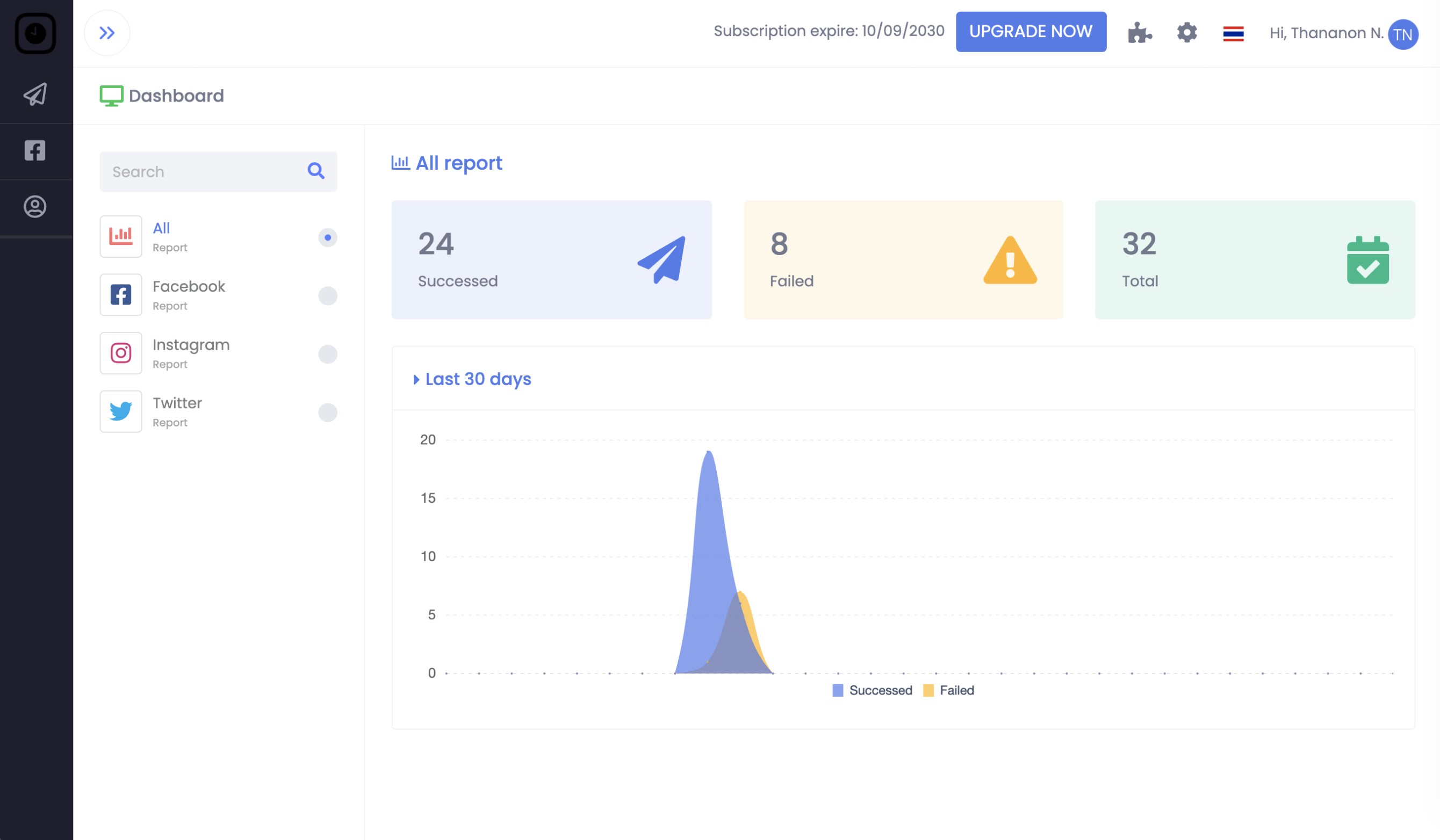This screenshot has width=1440, height=840.
Task: Click the Failed warning triangle icon
Action: point(1010,260)
